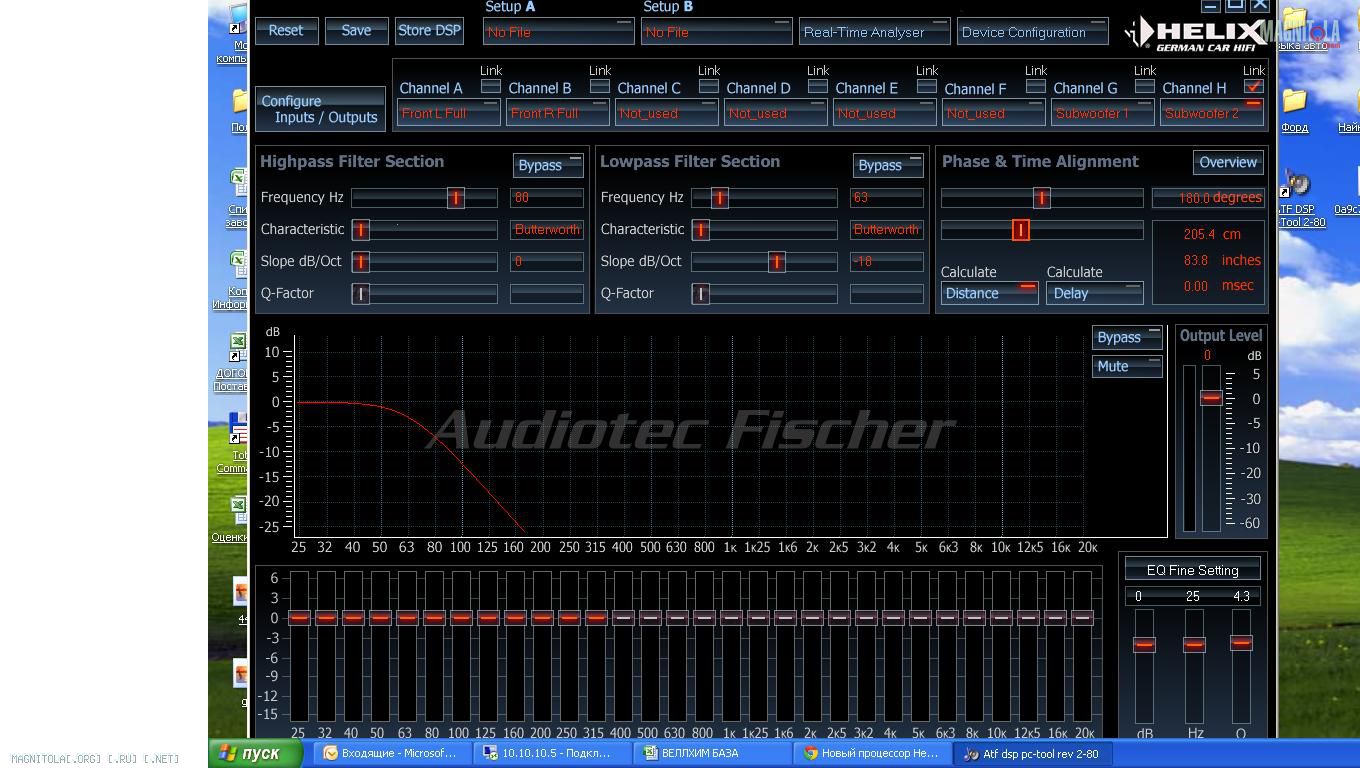Switch to Atf dsp pc-tool rev 2-80 taskbar item
This screenshot has height=768, width=1360.
pyautogui.click(x=1035, y=753)
